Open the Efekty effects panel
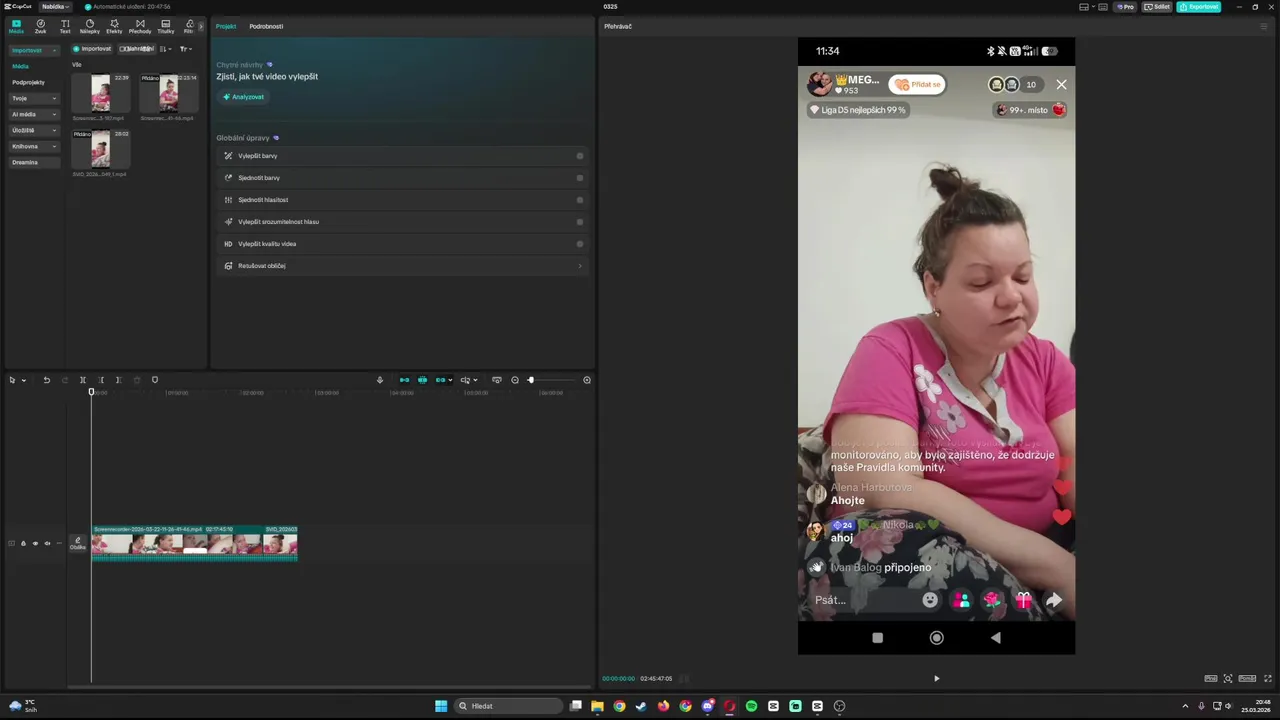Viewport: 1280px width, 720px height. coord(114,26)
